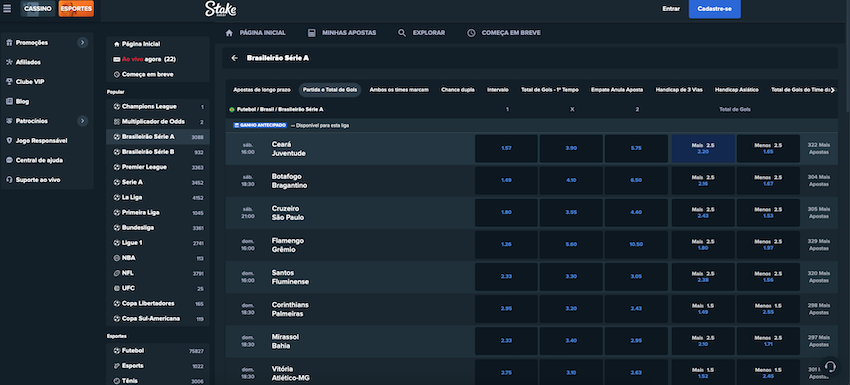Click the Multiplicador de Odds icon
Viewport: 850px width, 385px height.
click(117, 121)
